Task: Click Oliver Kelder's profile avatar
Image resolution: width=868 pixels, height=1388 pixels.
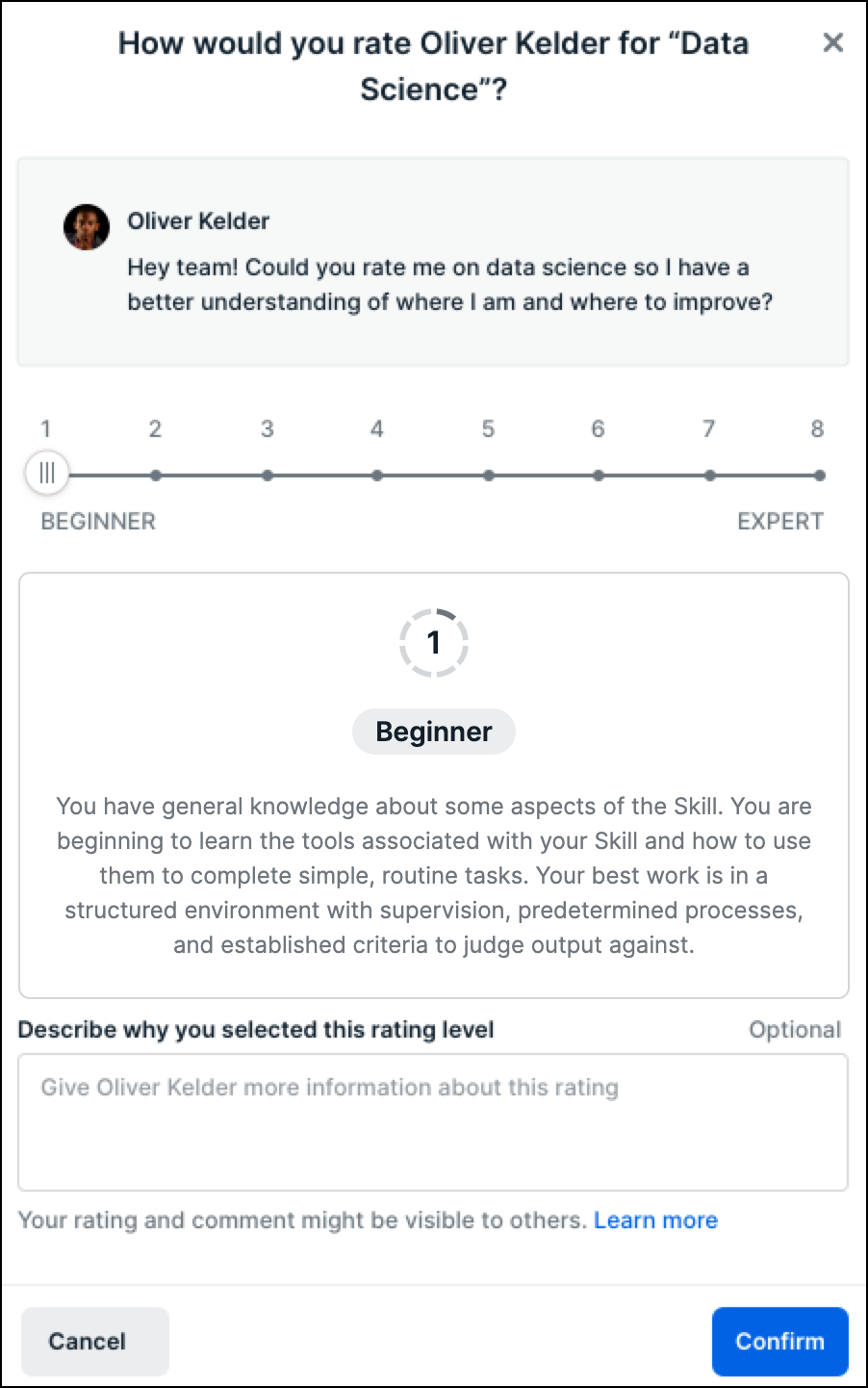Action: tap(87, 227)
